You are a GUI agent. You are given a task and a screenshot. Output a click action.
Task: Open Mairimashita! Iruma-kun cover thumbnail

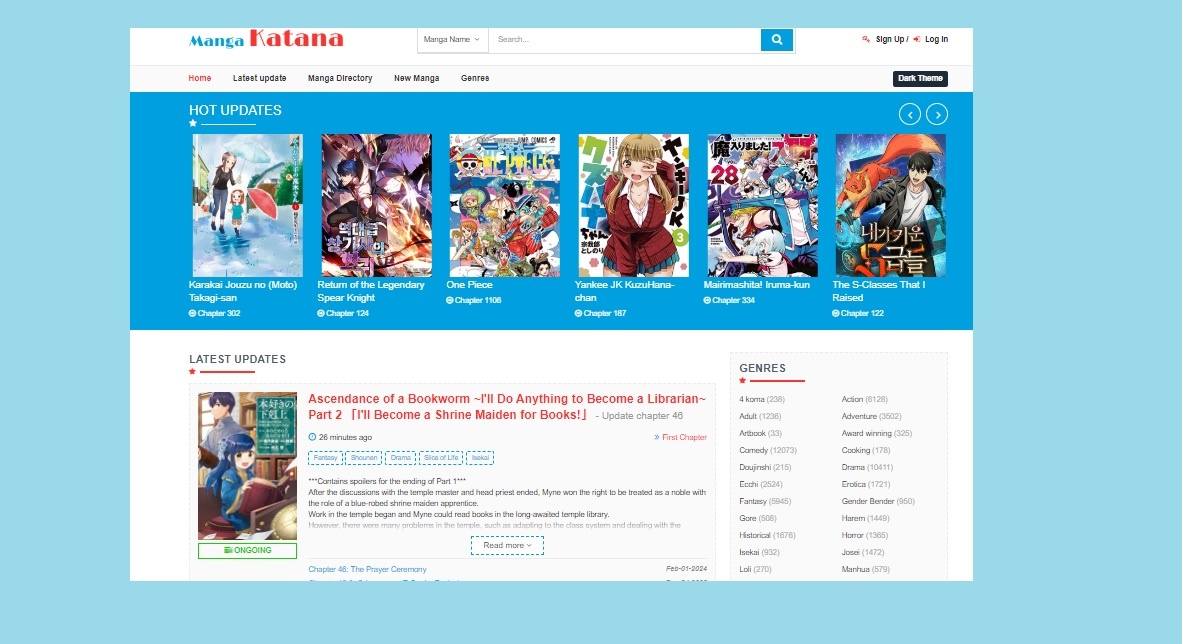pyautogui.click(x=762, y=205)
